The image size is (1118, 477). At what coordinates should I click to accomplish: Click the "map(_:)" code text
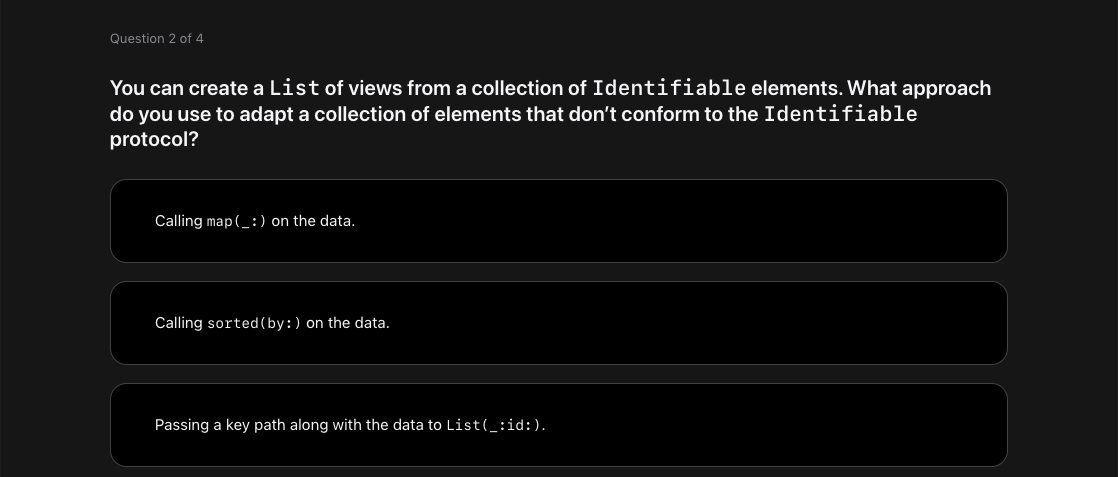click(x=237, y=221)
